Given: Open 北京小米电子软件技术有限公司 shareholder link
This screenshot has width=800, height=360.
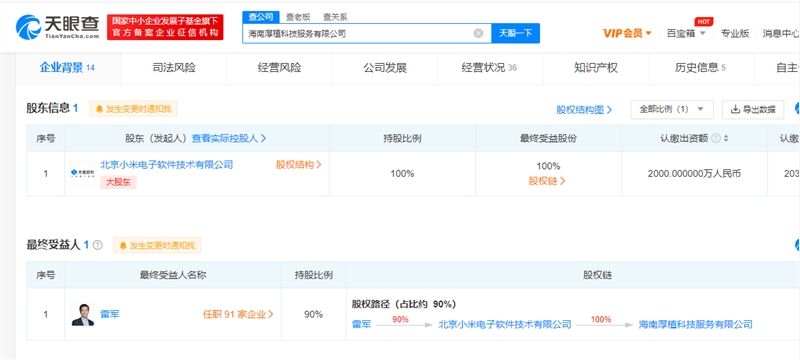Looking at the screenshot, I should point(167,164).
